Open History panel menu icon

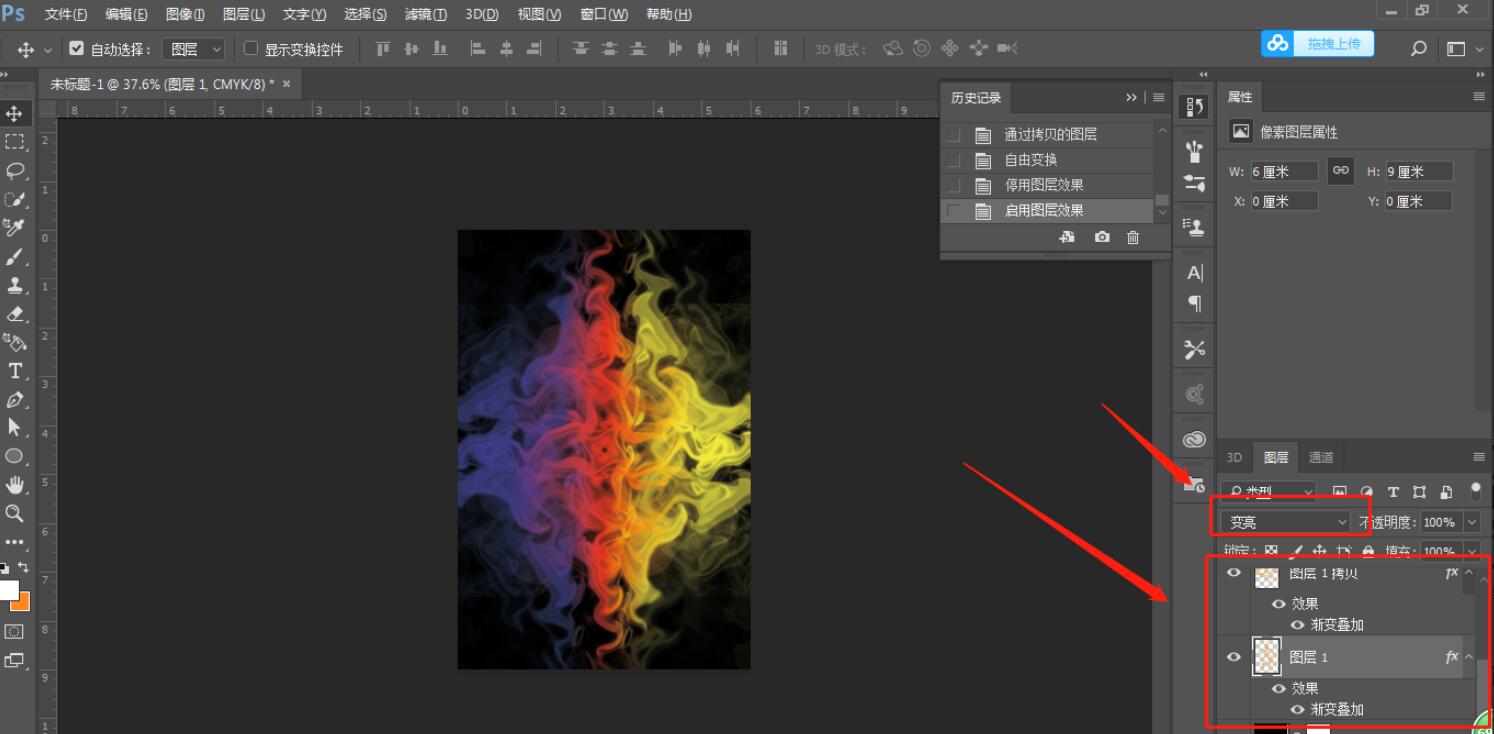click(x=1159, y=97)
